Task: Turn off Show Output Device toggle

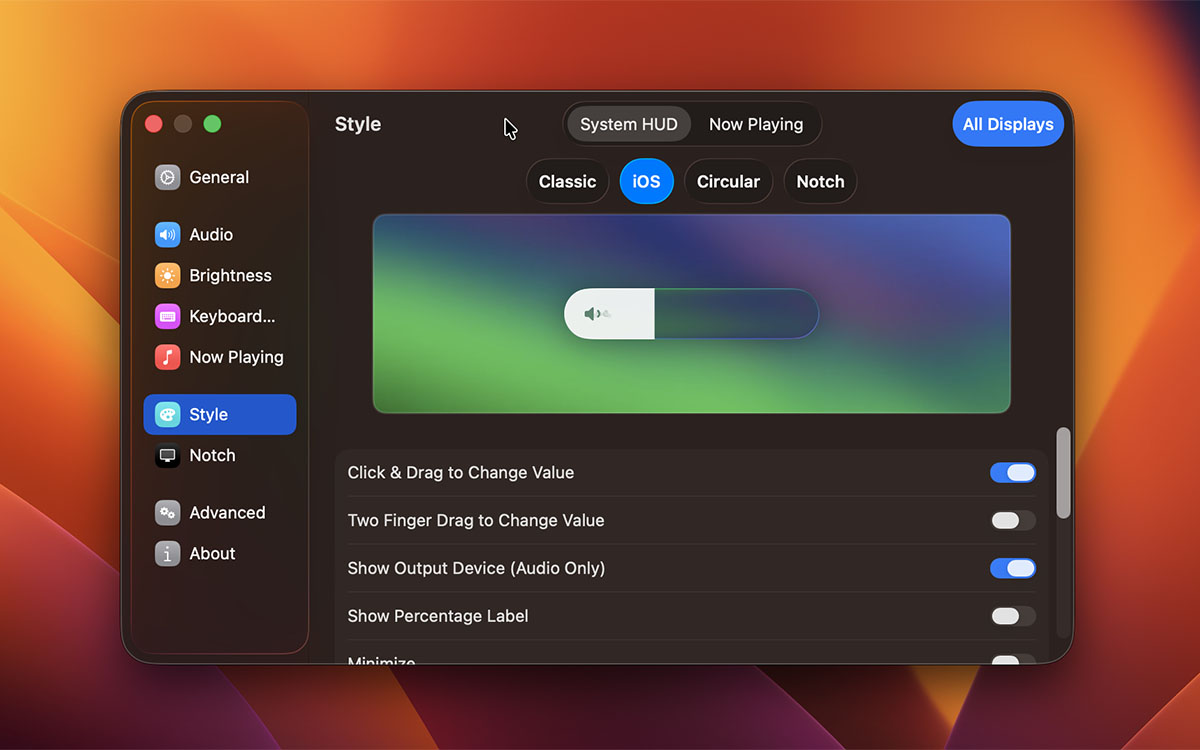Action: coord(1012,569)
